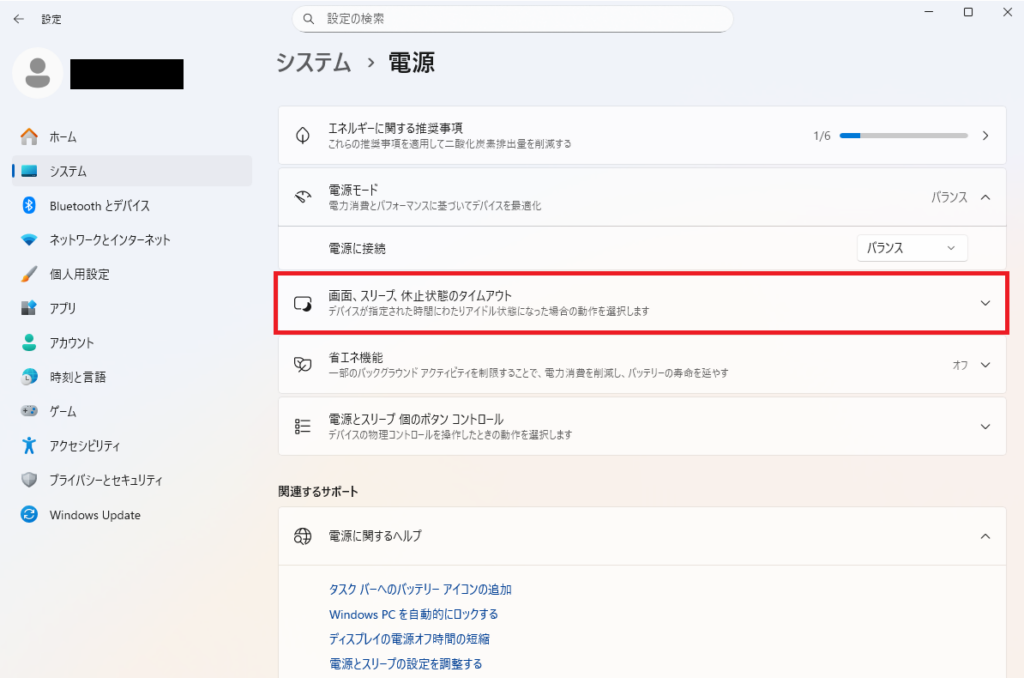Open ゲーム settings in the sidebar
The height and width of the screenshot is (678, 1024).
(77, 410)
